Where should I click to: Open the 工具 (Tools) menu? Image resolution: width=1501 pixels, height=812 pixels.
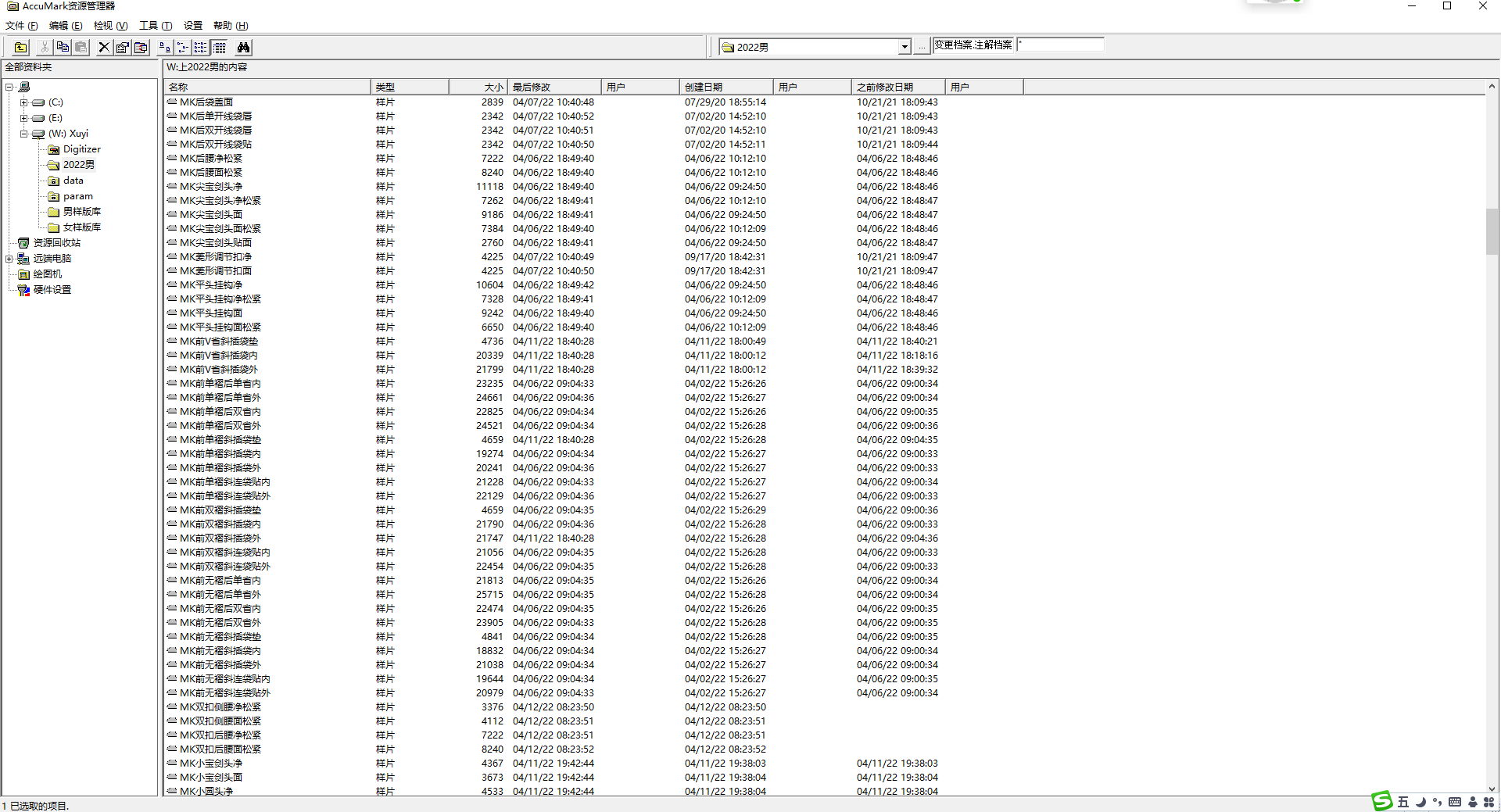(155, 26)
